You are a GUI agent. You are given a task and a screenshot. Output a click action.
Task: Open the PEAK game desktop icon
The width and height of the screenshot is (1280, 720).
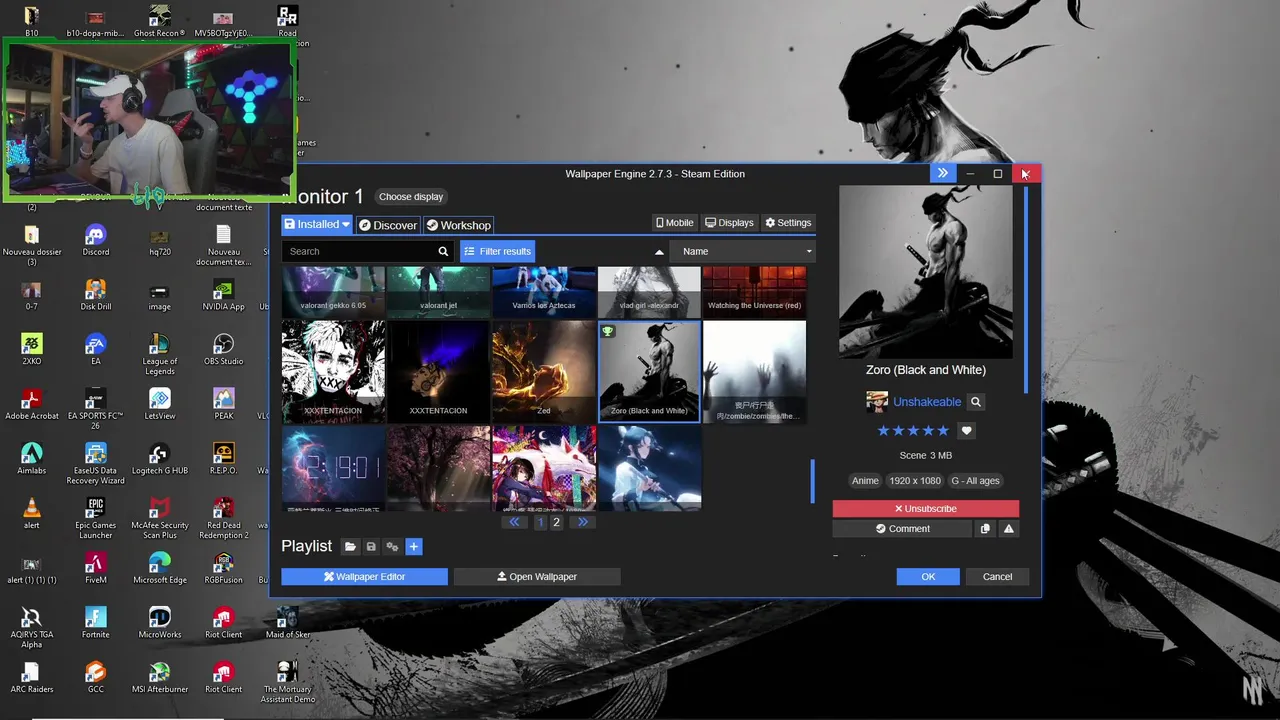tap(223, 404)
